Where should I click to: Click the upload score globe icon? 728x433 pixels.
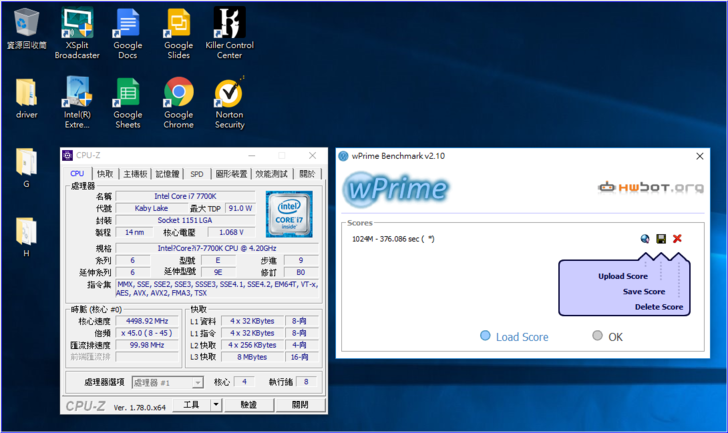[x=646, y=239]
